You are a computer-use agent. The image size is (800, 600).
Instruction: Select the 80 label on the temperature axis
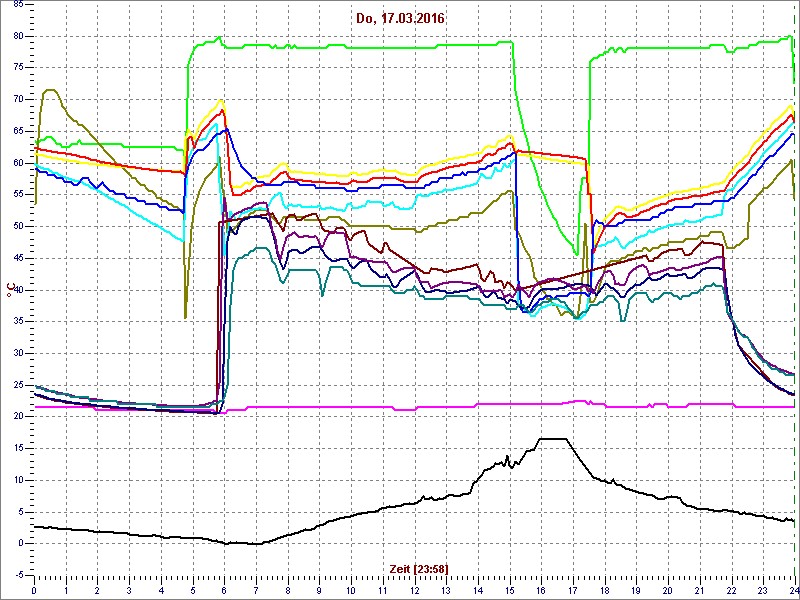point(17,36)
